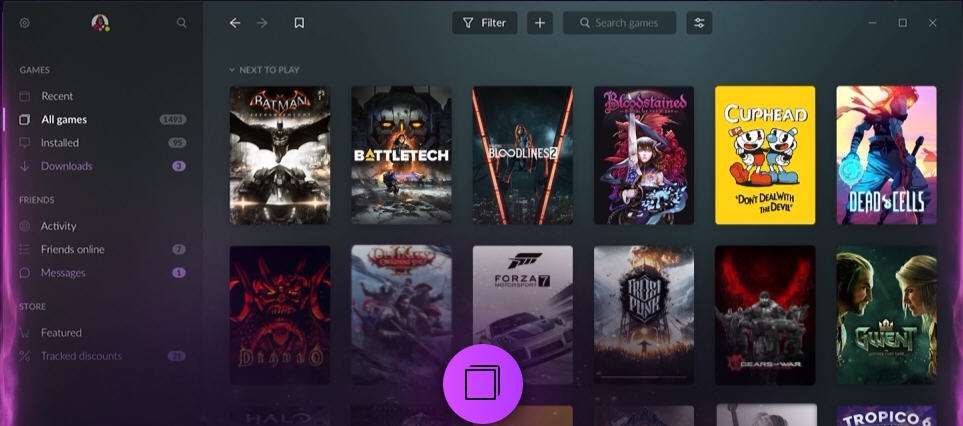Click the bookmark icon in the toolbar

[x=299, y=23]
